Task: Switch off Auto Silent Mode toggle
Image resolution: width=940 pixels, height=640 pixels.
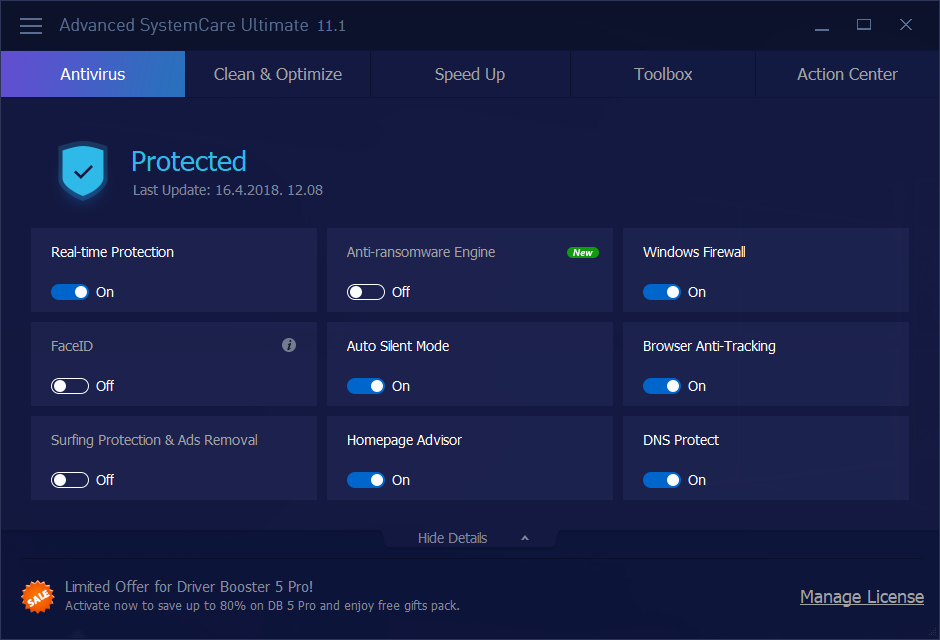Action: coord(366,386)
